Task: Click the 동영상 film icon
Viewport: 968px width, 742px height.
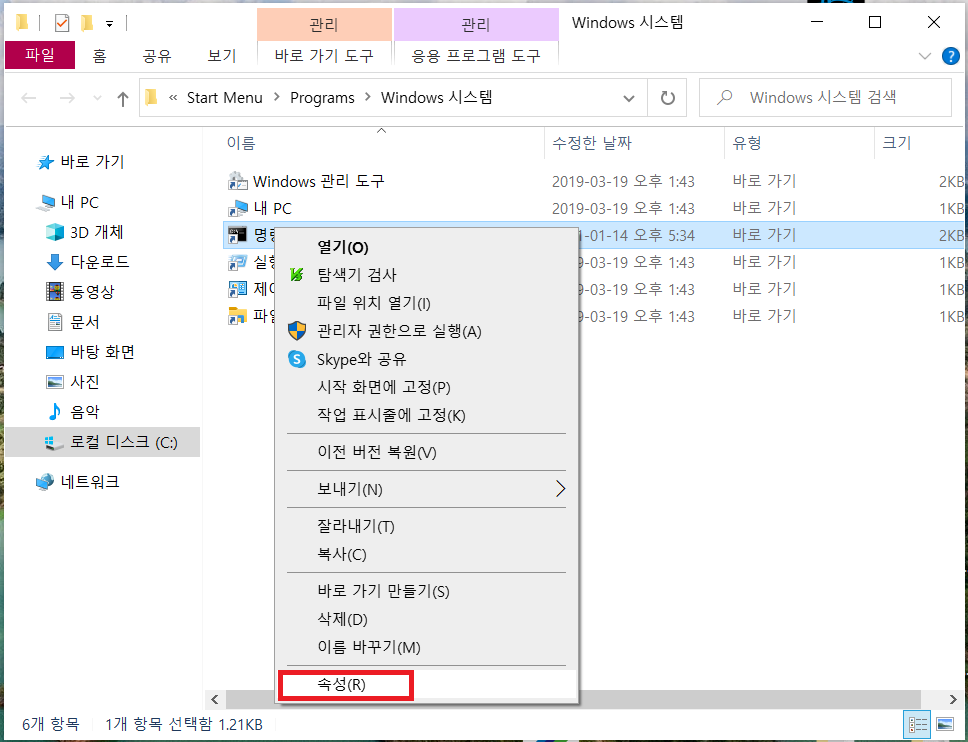Action: (x=55, y=291)
